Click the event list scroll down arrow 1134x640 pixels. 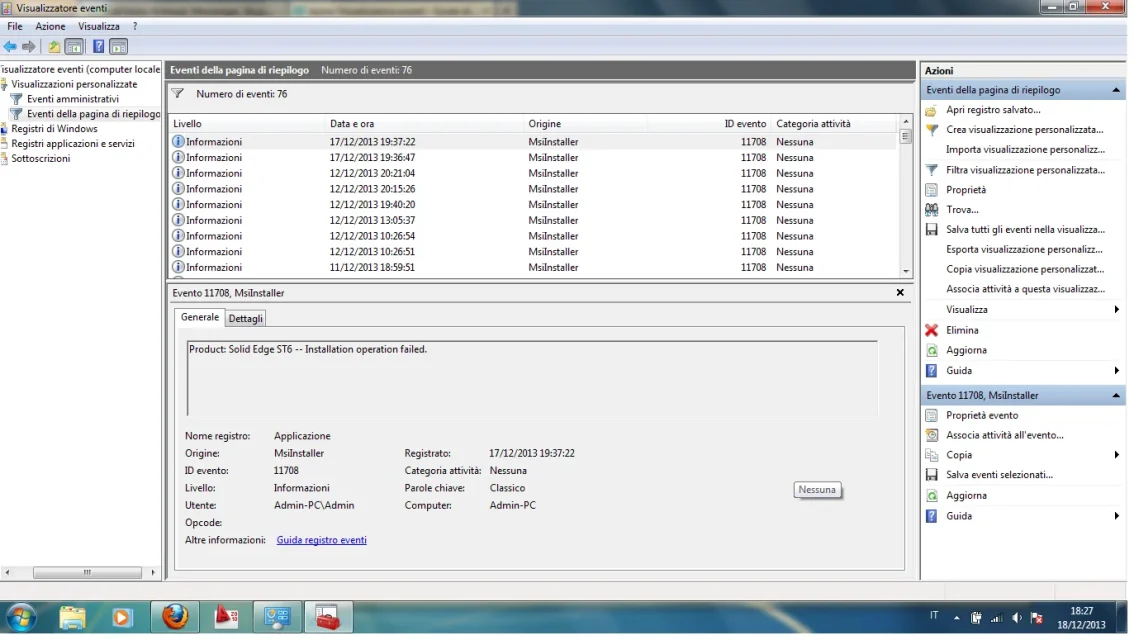click(905, 271)
